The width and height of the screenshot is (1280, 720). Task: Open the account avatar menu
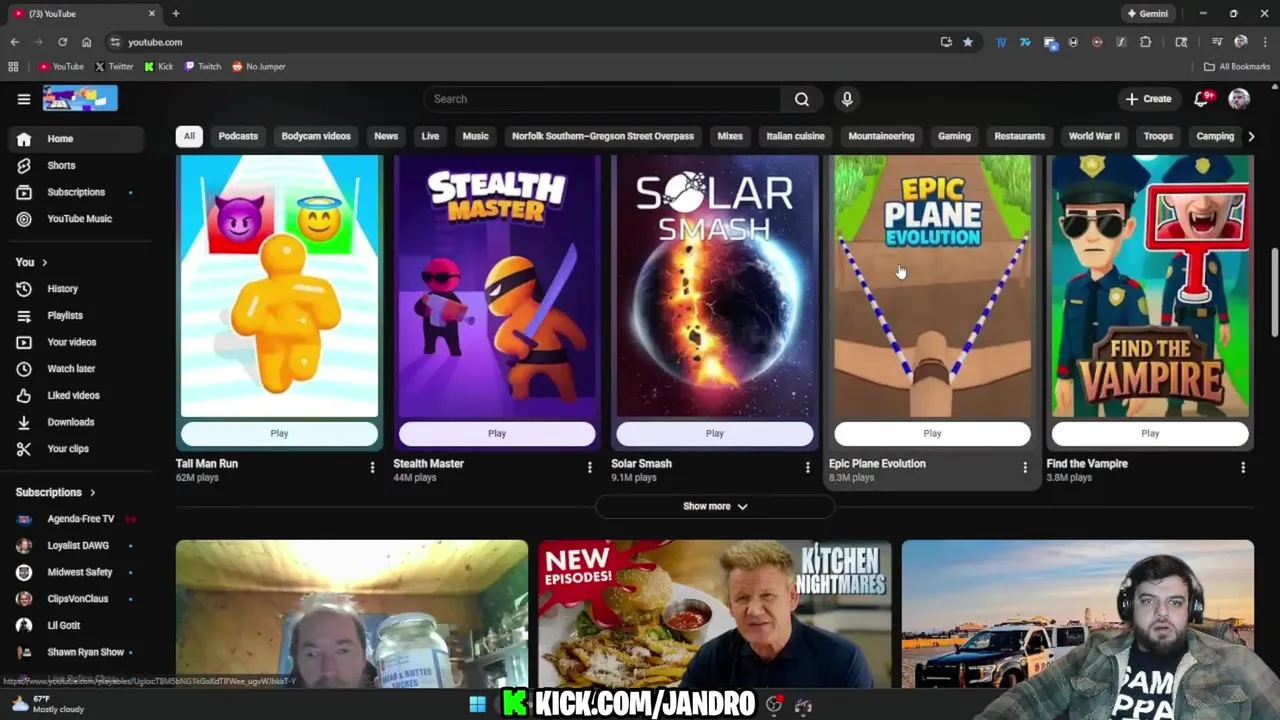coord(1239,98)
